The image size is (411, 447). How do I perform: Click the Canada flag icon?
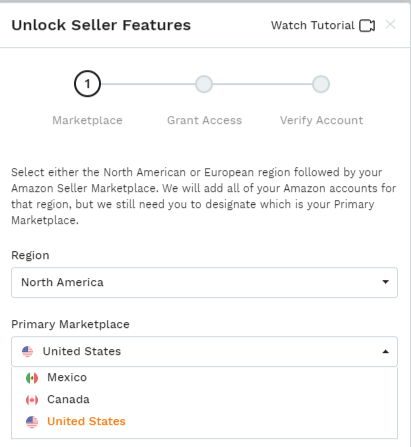coord(32,400)
